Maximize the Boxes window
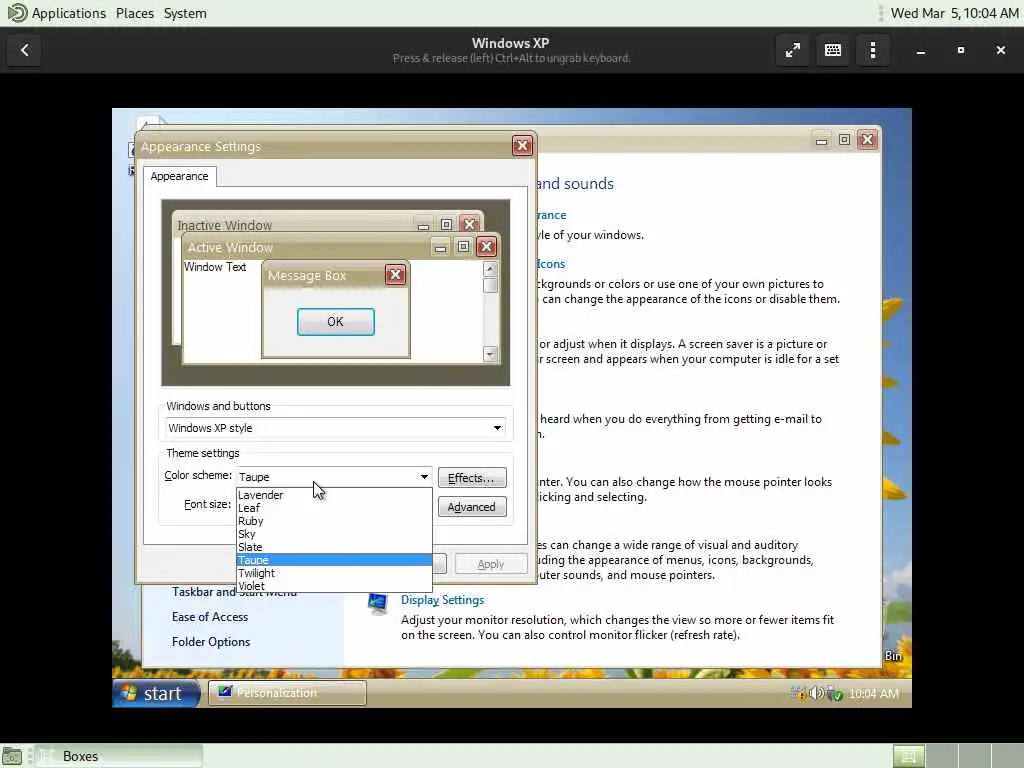Viewport: 1024px width, 768px height. coord(961,50)
